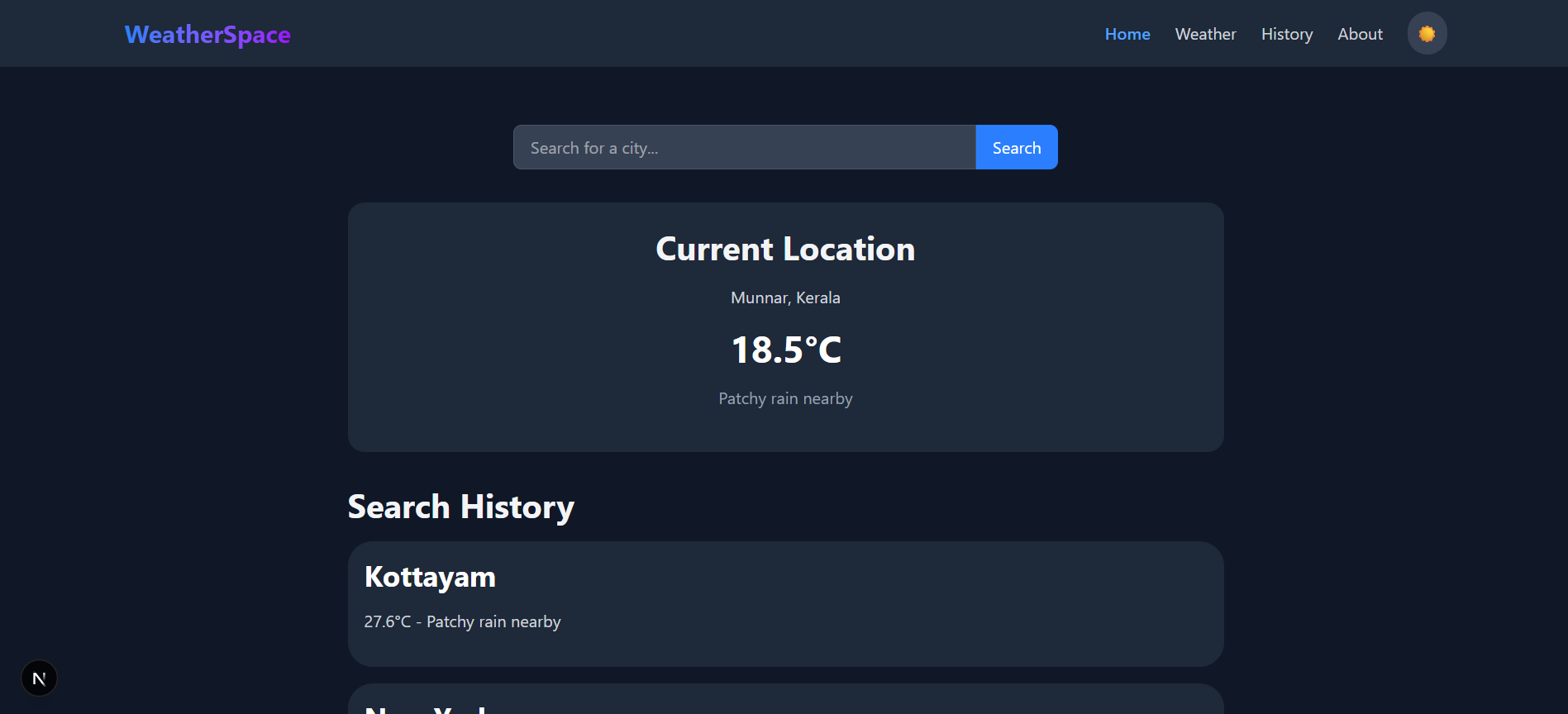Click empty navbar area beside WeatherSpace

661,34
